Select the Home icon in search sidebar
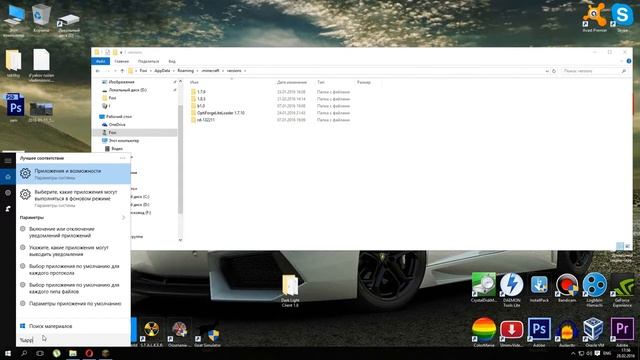 tap(8, 177)
